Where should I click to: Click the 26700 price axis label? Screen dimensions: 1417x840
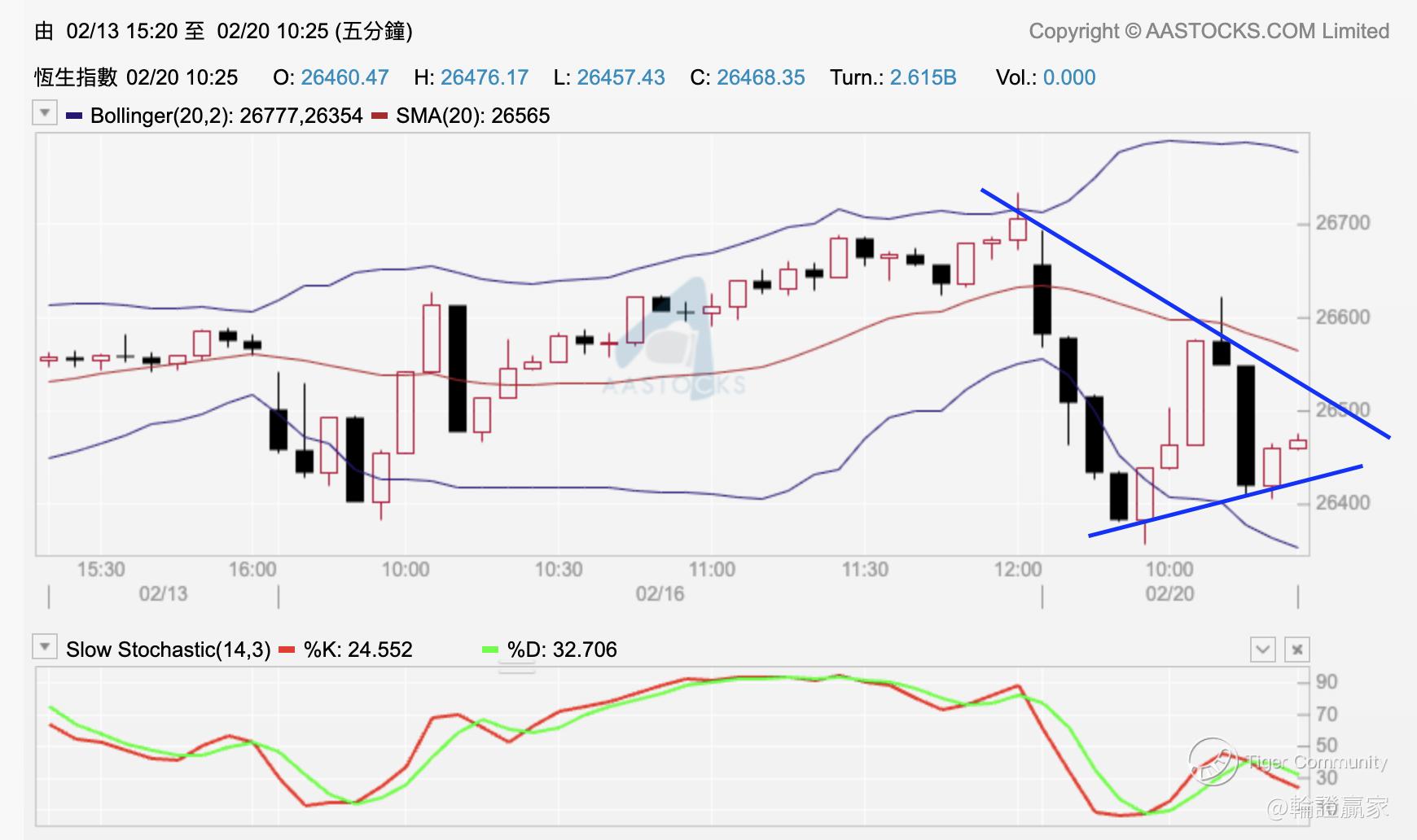pyautogui.click(x=1343, y=223)
